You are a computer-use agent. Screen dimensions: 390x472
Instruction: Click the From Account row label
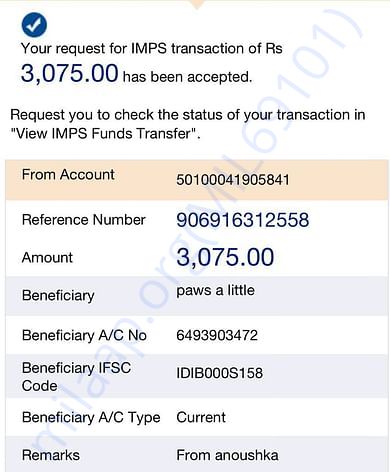pos(68,175)
